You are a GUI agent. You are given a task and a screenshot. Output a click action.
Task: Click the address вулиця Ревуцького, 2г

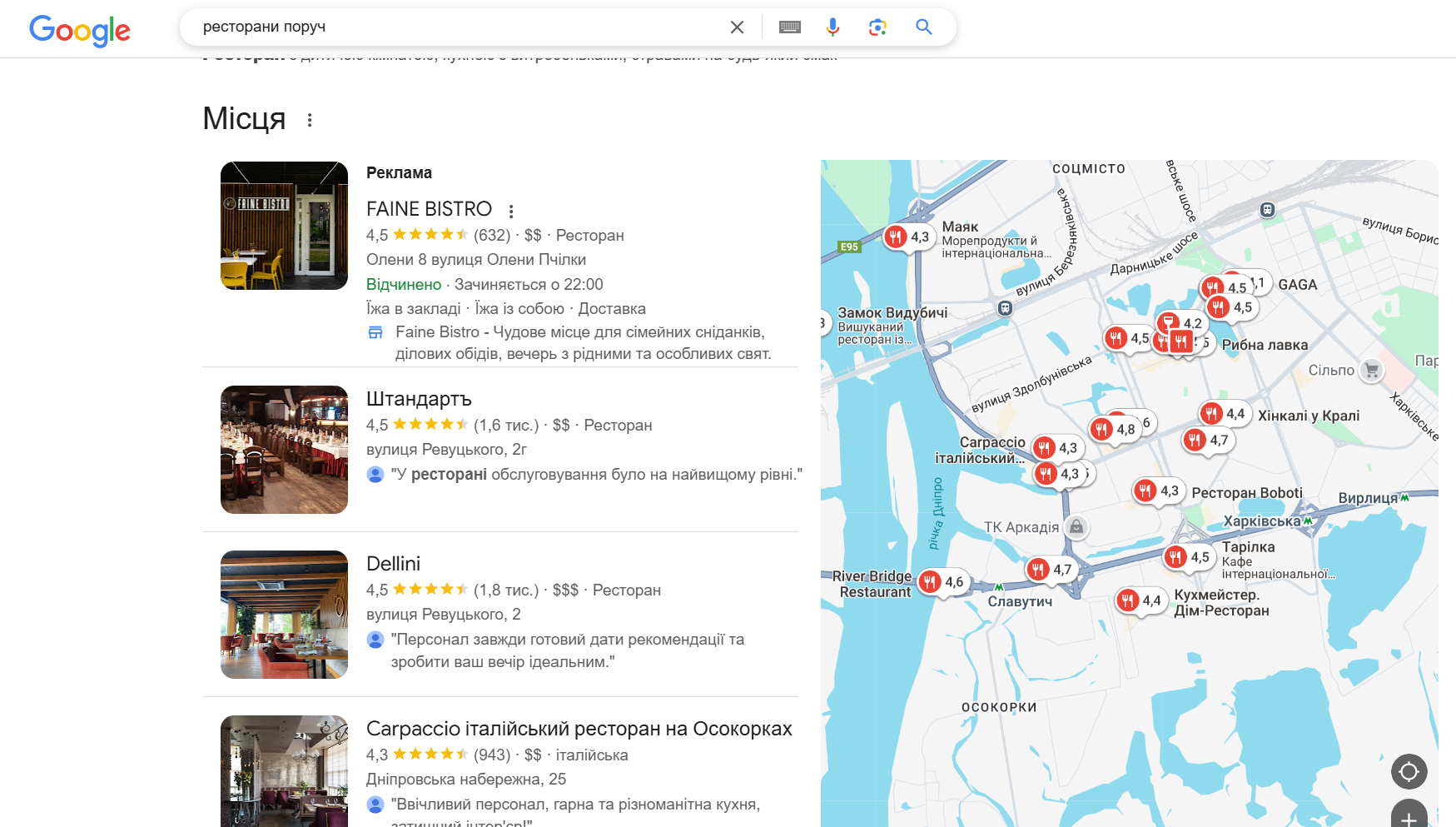coord(447,450)
